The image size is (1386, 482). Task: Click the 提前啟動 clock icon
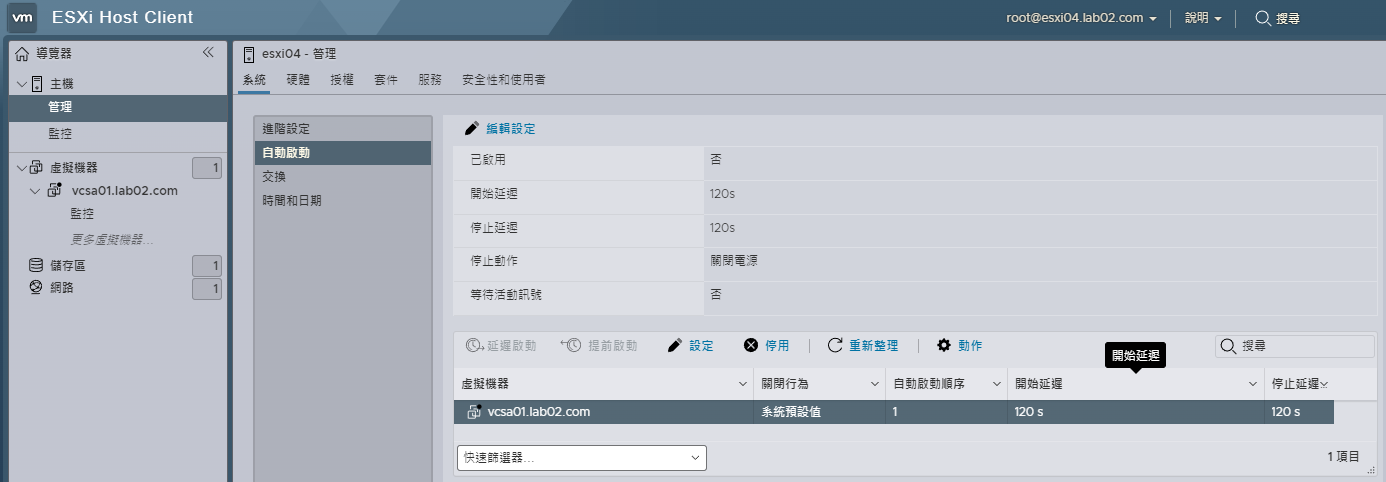point(571,345)
